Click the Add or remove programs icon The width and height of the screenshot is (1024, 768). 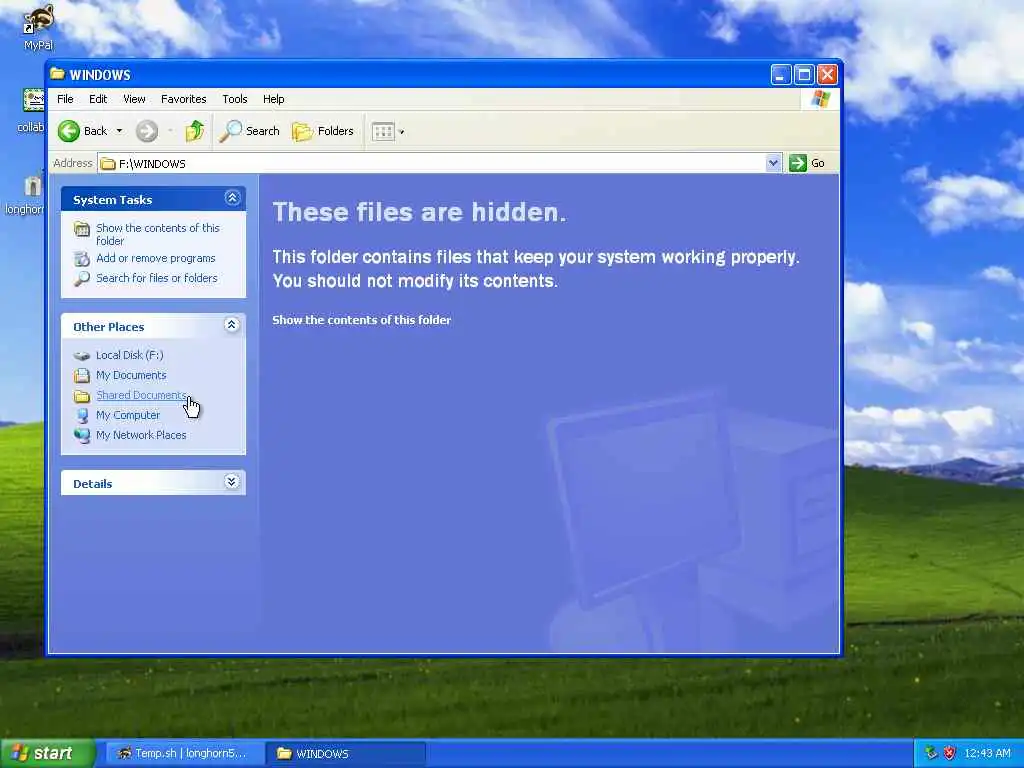[82, 259]
